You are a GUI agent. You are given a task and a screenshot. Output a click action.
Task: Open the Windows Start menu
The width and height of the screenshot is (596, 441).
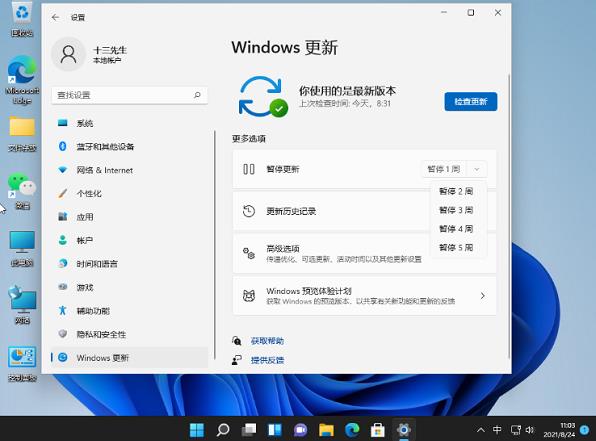pyautogui.click(x=197, y=430)
